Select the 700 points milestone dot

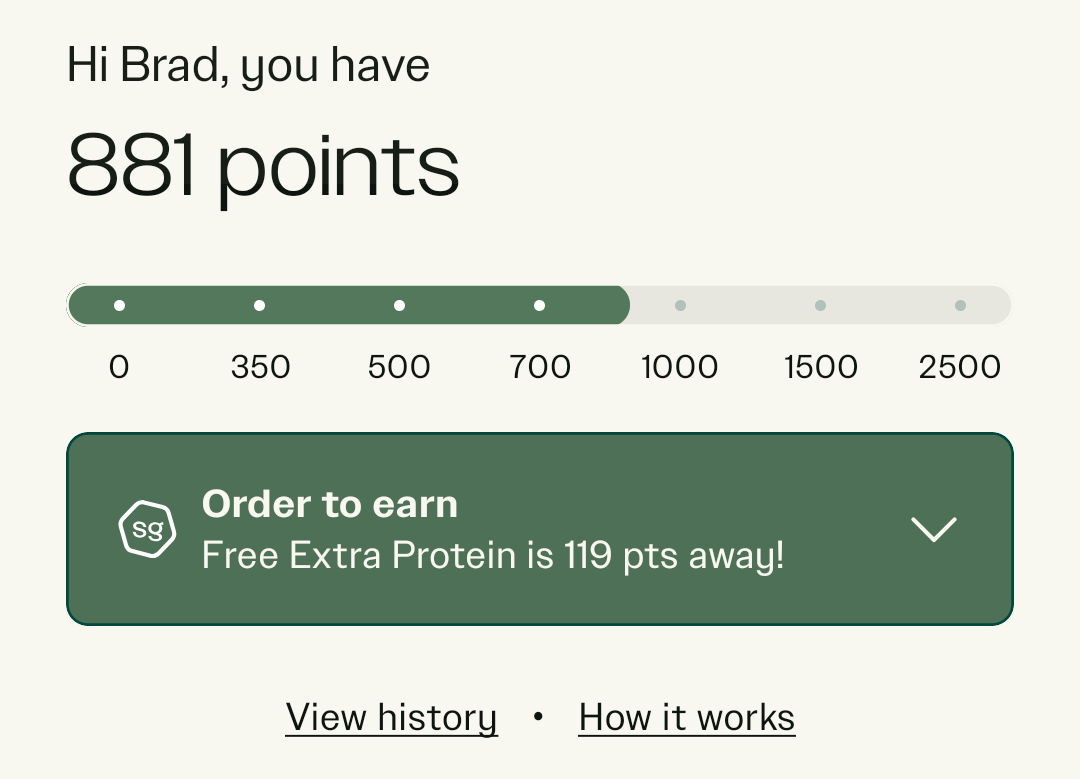(540, 305)
